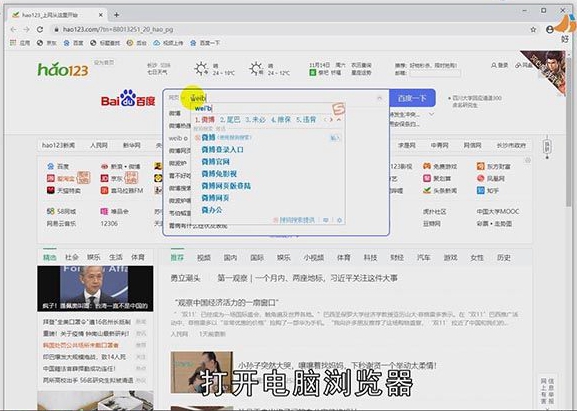Open the 长沙市政府 link
577x411 pixels.
511,146
